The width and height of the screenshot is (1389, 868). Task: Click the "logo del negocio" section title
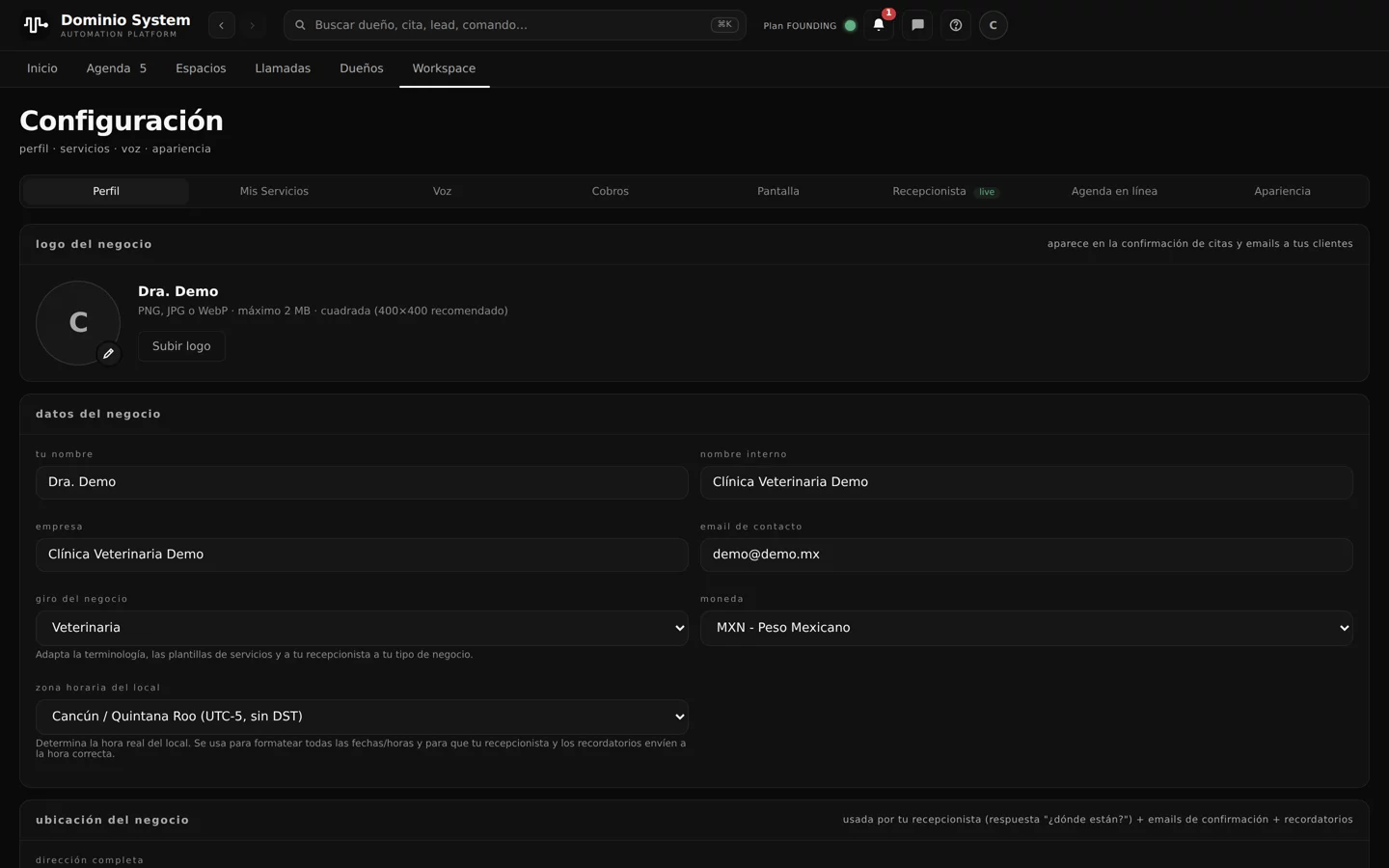click(94, 244)
